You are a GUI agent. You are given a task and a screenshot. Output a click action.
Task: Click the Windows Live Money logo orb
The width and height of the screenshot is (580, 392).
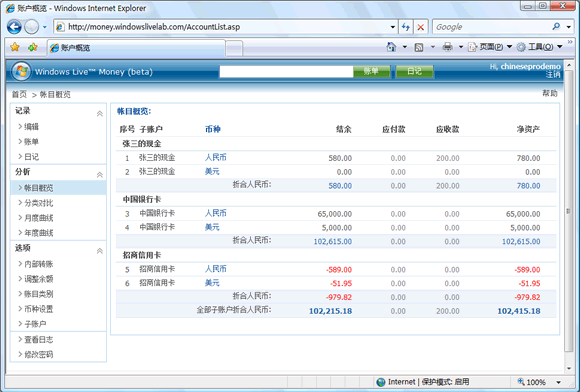[x=21, y=71]
